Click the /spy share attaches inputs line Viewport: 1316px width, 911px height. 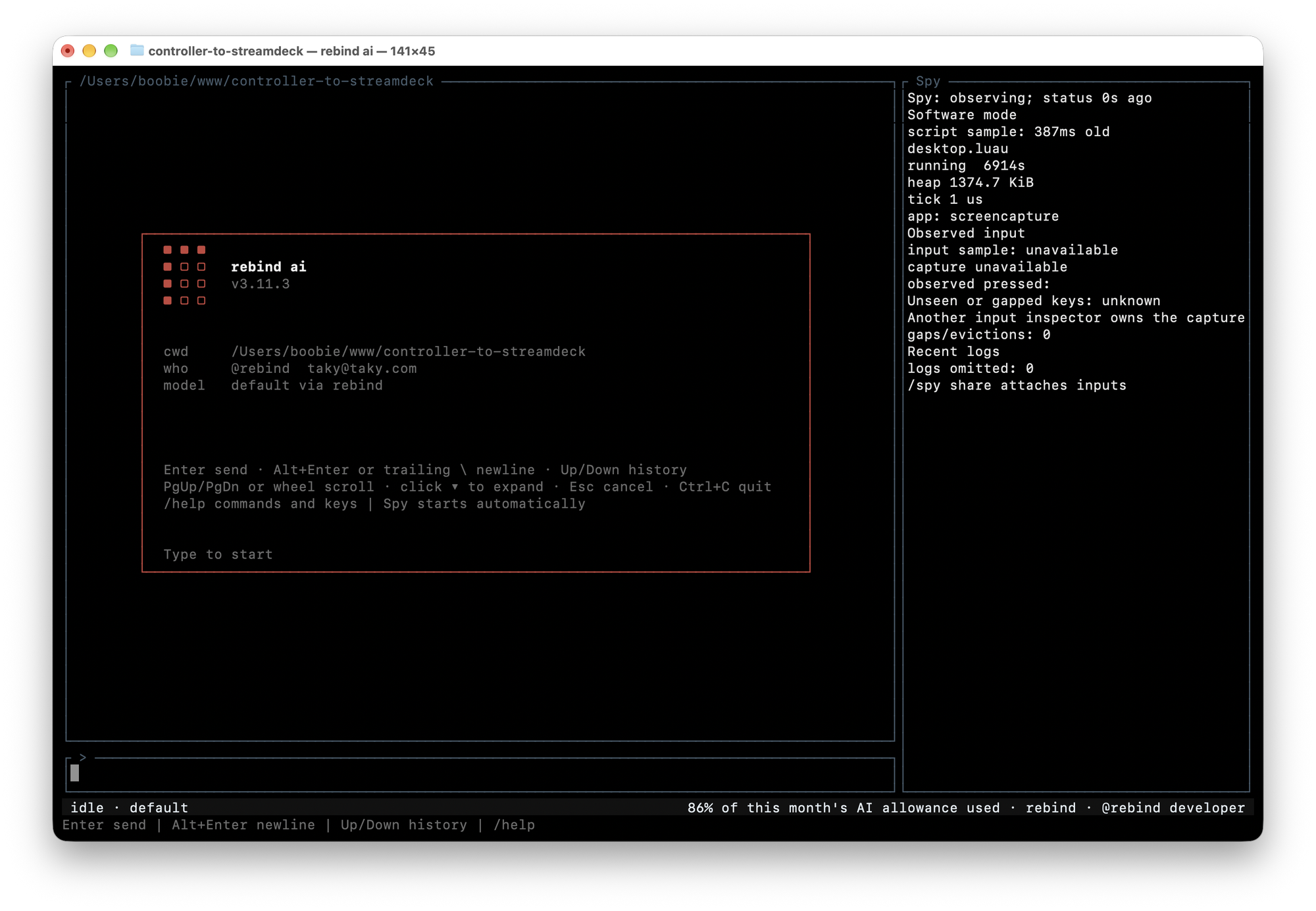[x=1017, y=385]
